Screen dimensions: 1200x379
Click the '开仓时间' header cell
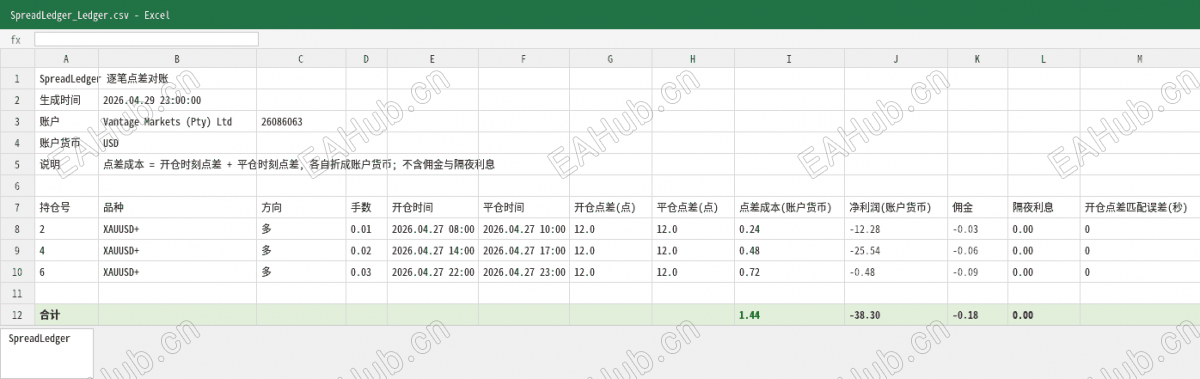pos(432,208)
